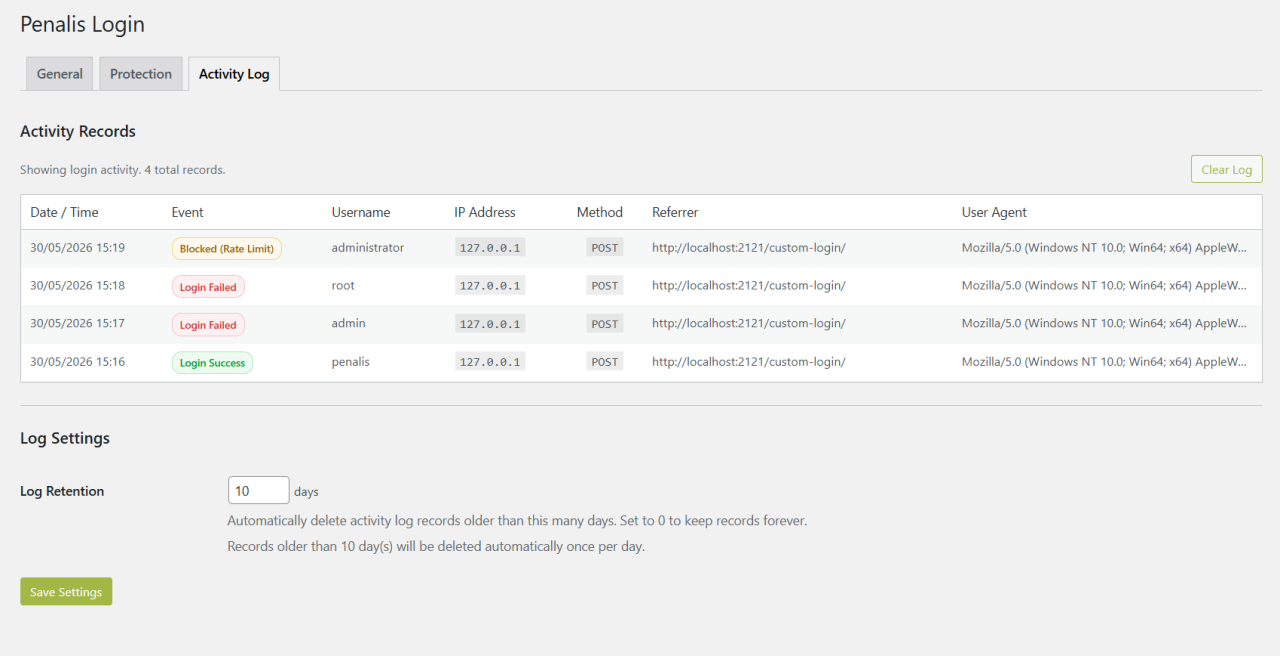
Task: Click the IP 127.0.0.1 in penalis row
Action: 490,362
